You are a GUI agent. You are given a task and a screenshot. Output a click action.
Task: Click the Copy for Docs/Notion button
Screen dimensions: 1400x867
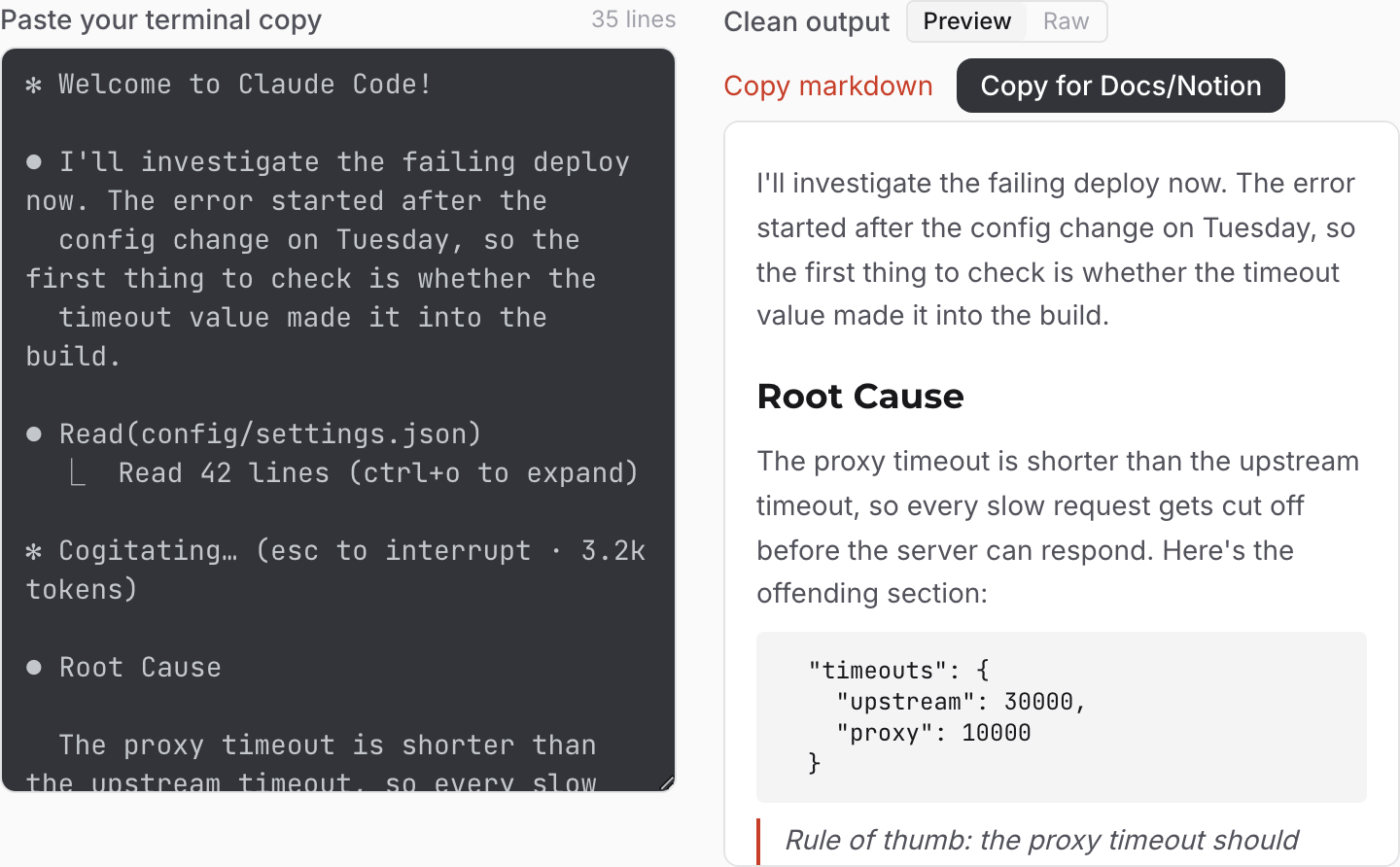click(1121, 86)
